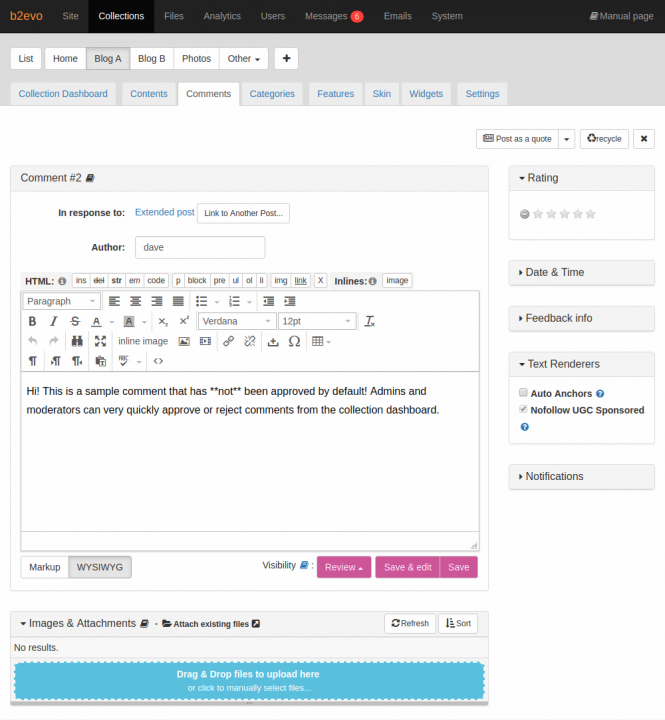Expand the Date & Time panel
This screenshot has width=665, height=720.
(x=581, y=272)
